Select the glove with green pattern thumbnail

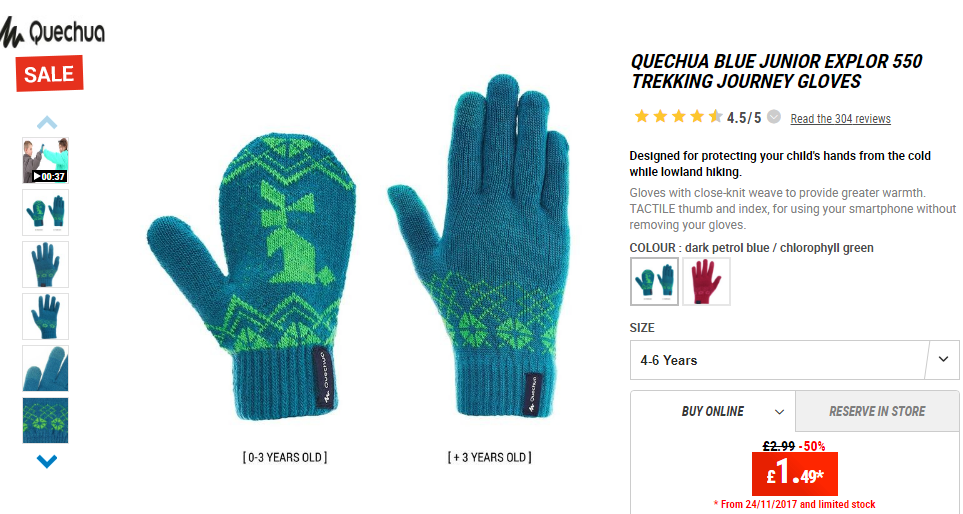[45, 316]
